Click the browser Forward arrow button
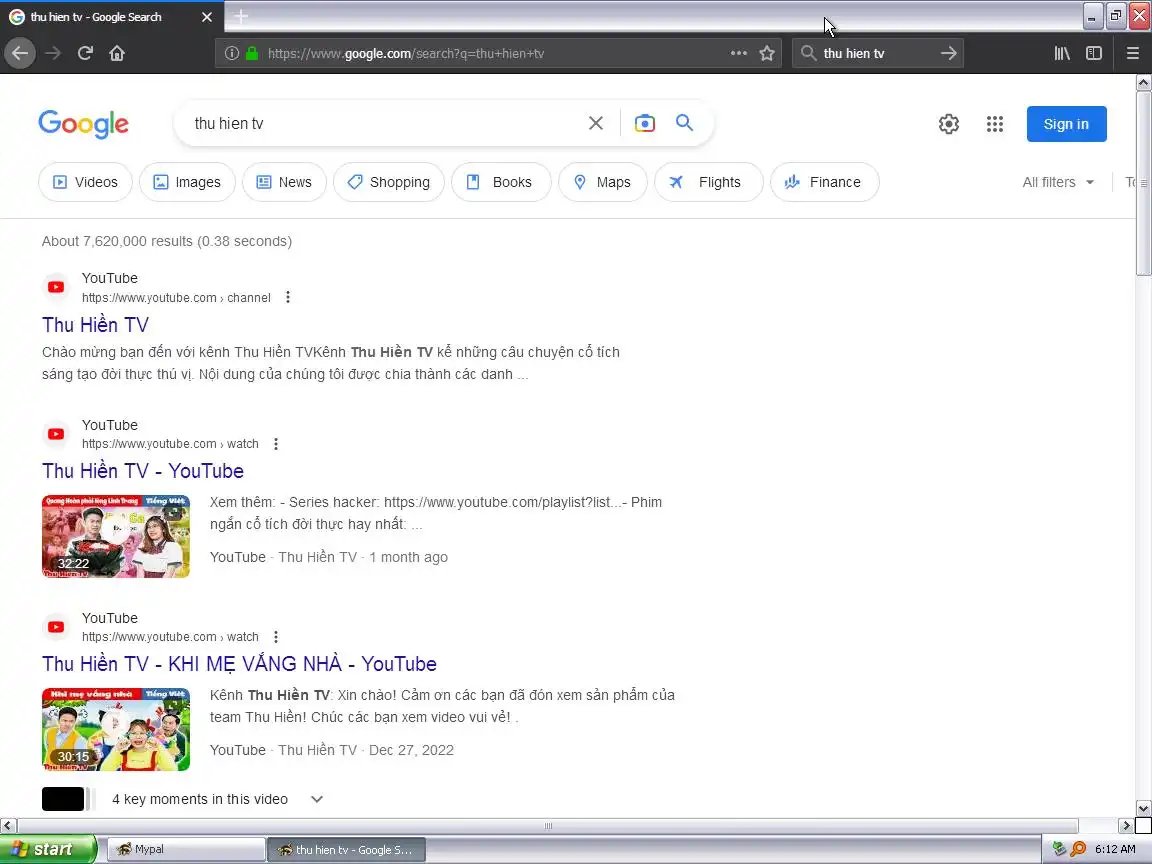Screen dimensions: 1152x864 53,53
